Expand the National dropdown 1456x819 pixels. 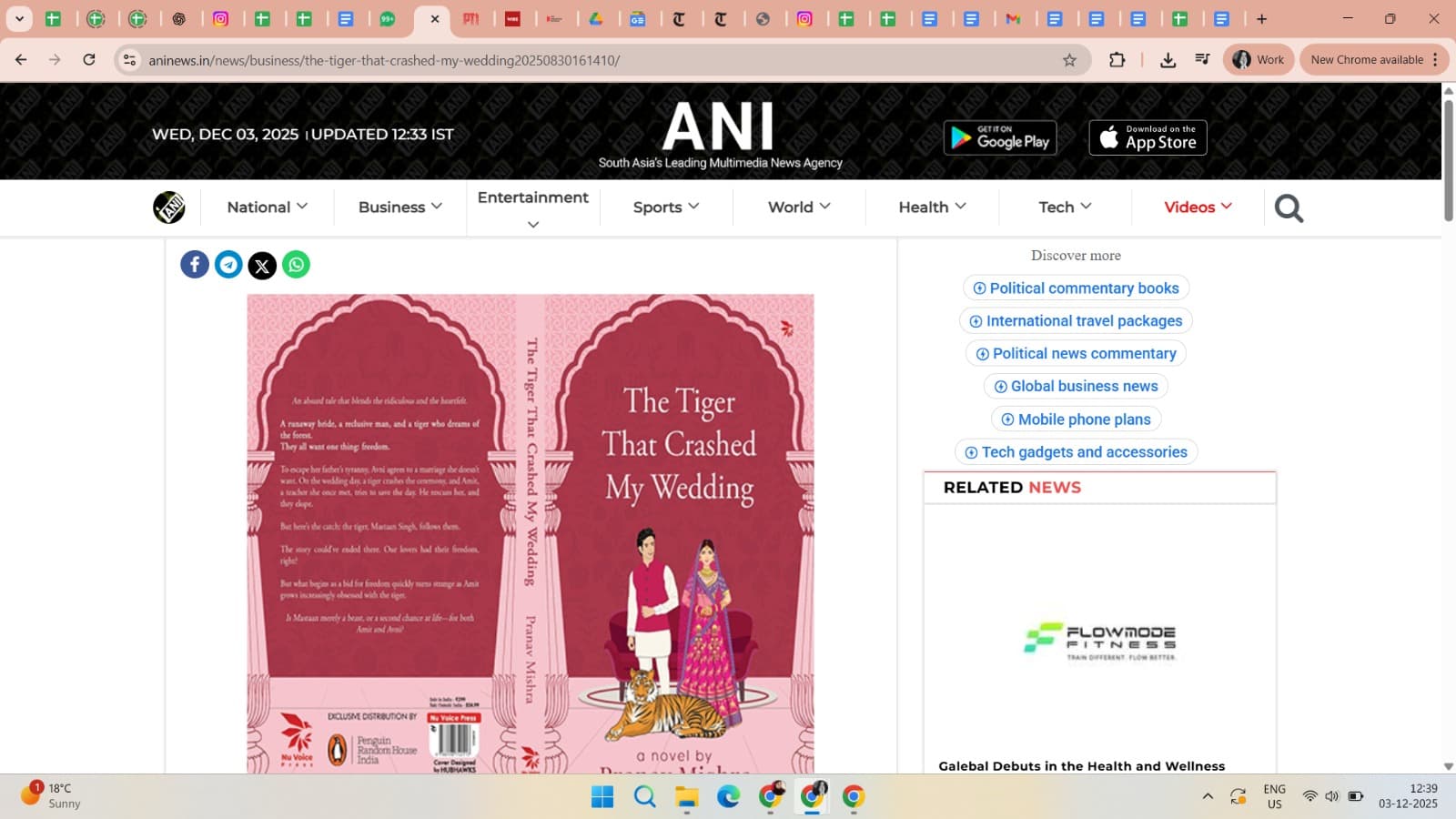[265, 207]
